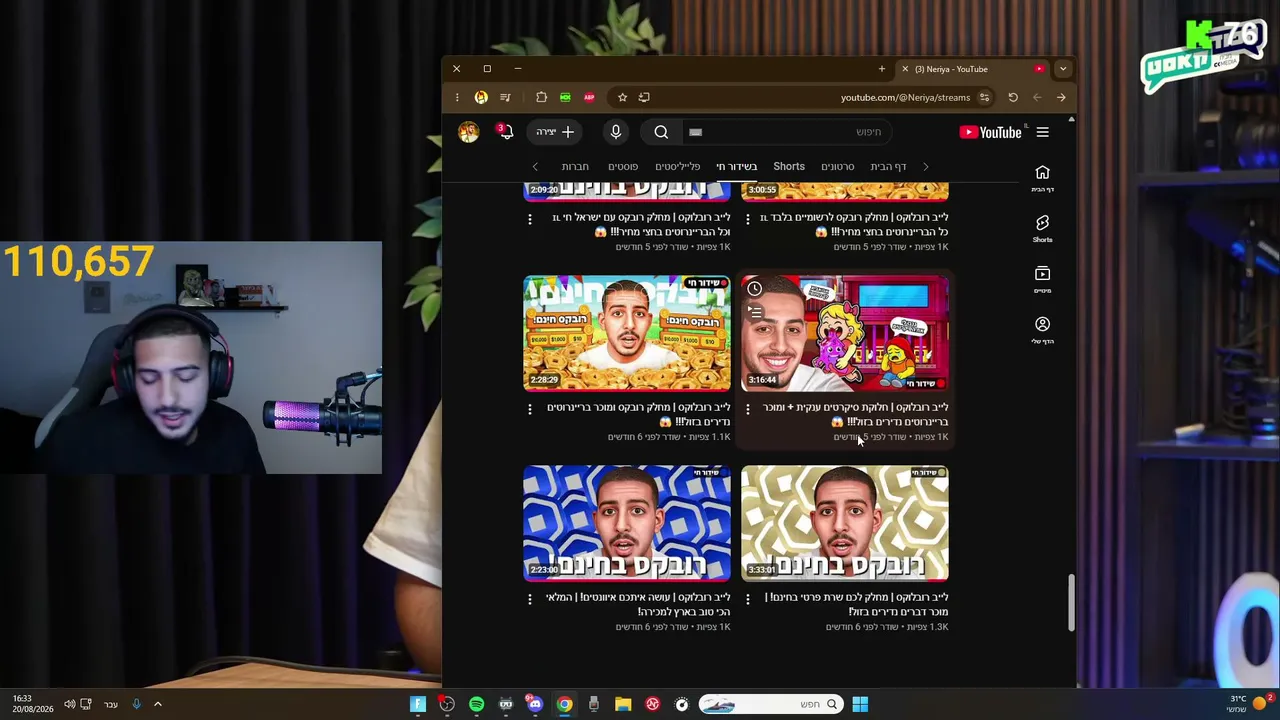Open the video thumbnail with duration 2:28:29
This screenshot has width=1280, height=720.
click(627, 333)
